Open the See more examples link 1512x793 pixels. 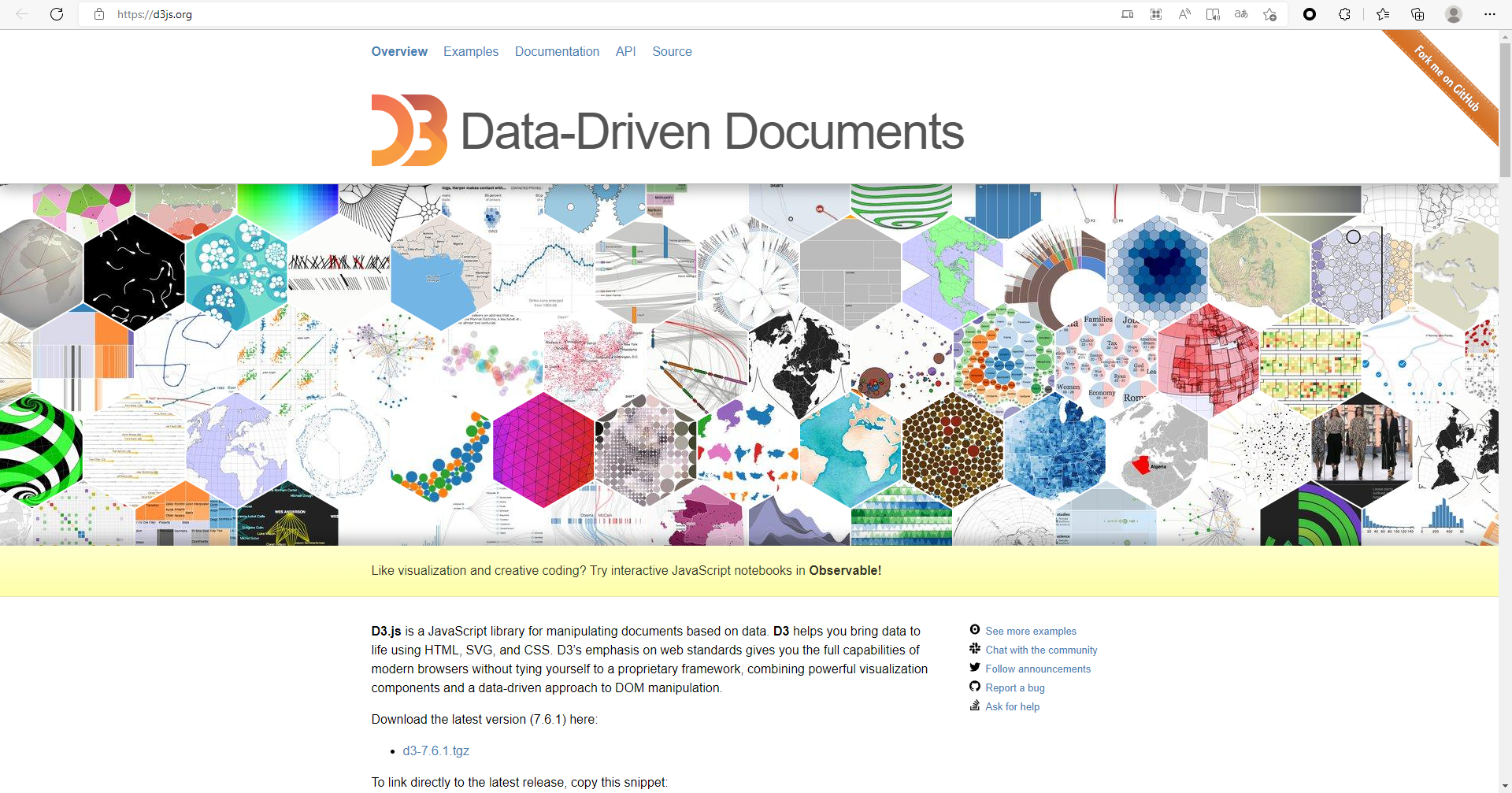[1031, 631]
